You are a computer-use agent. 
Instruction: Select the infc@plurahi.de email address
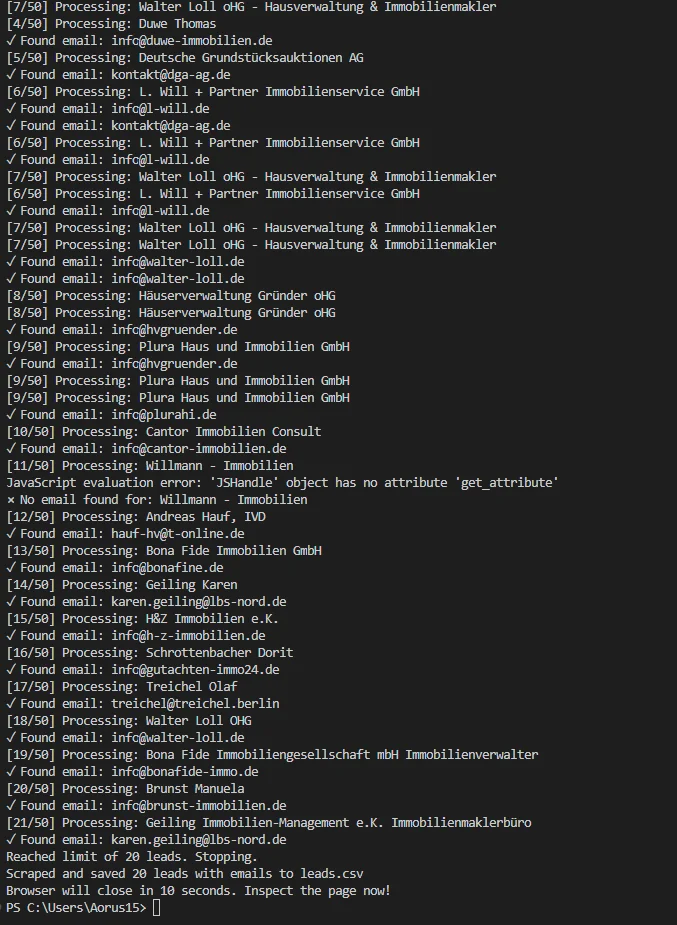tap(163, 415)
